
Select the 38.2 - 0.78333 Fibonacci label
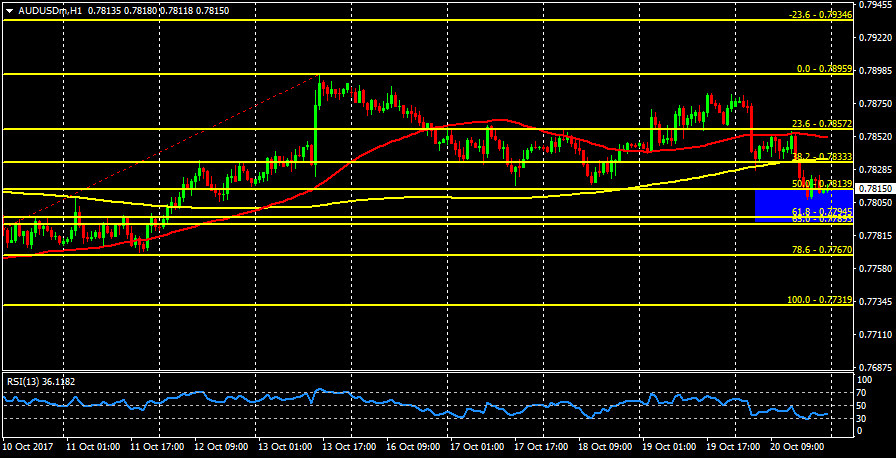[821, 157]
